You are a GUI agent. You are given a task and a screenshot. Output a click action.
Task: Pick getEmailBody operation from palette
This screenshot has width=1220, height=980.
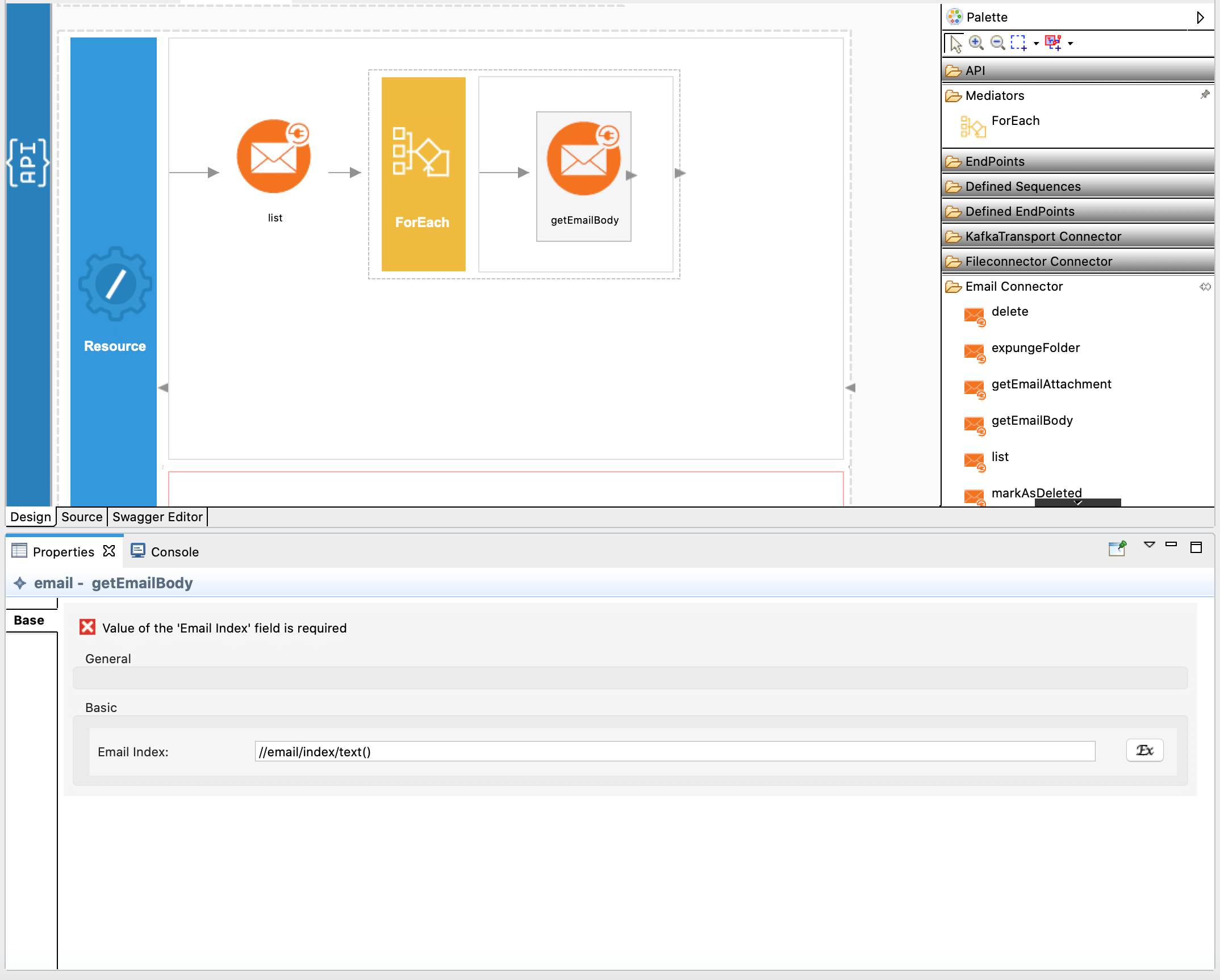(1018, 424)
